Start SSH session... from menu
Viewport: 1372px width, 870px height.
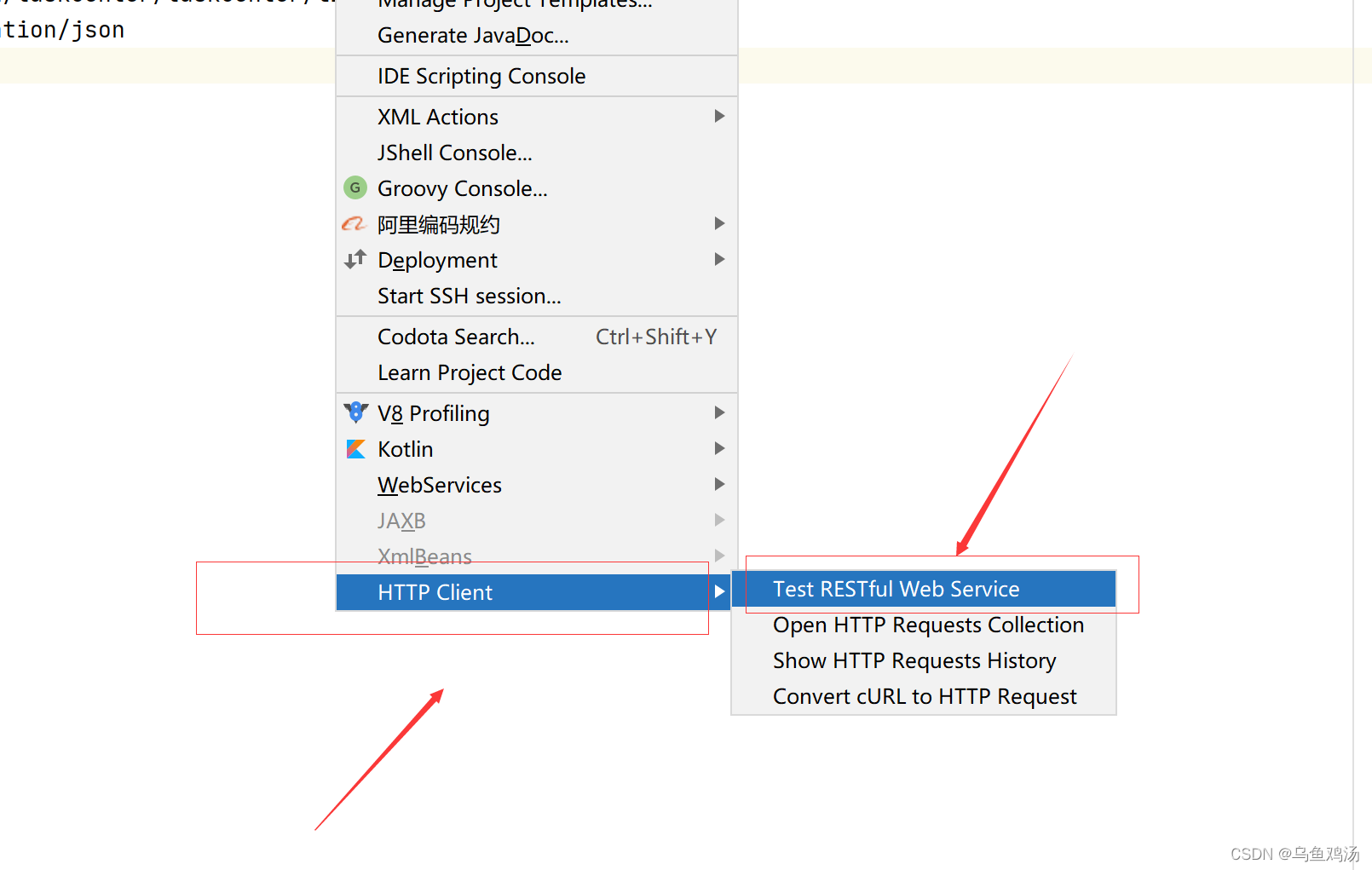[x=537, y=296]
